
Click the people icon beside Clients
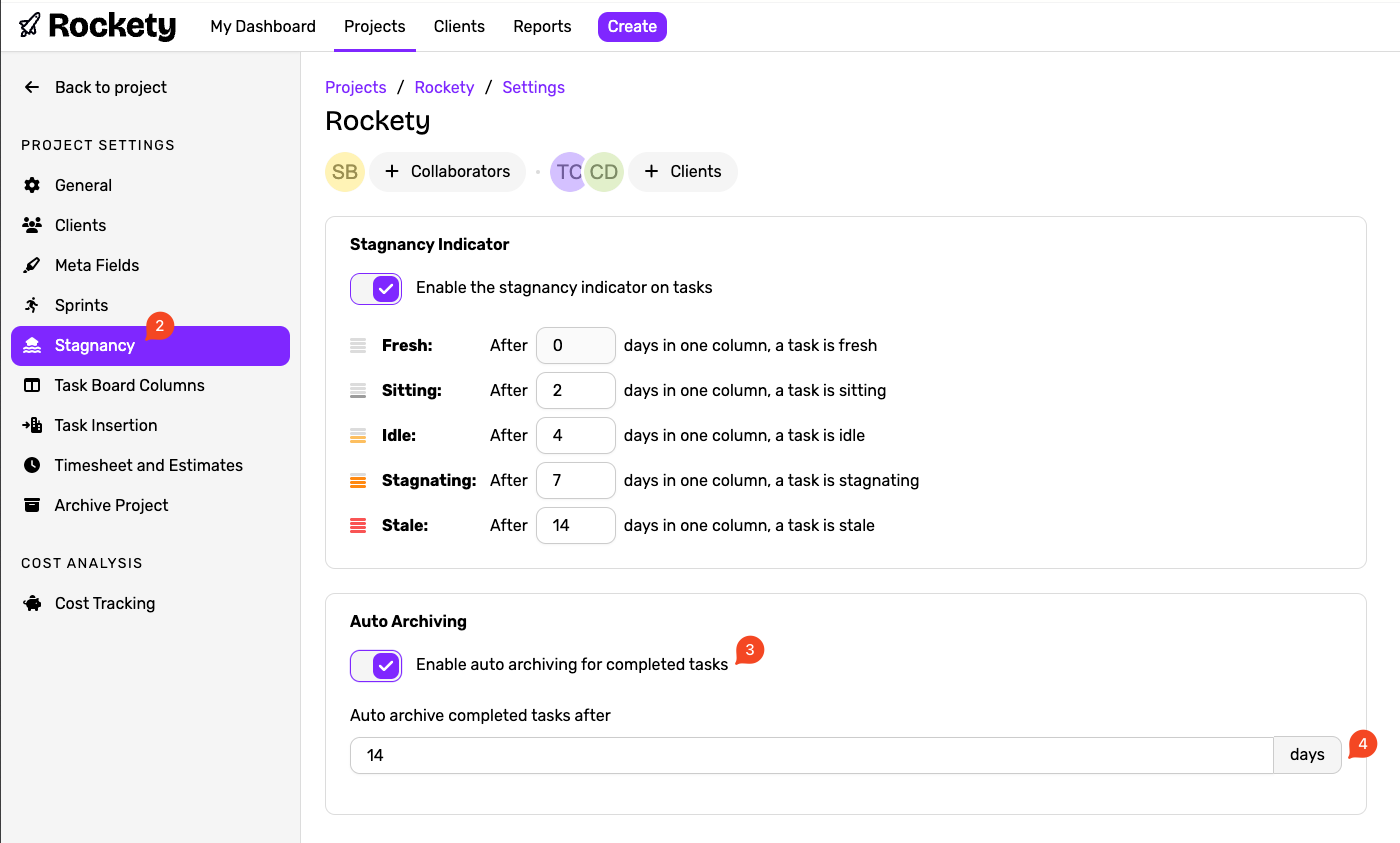pos(32,225)
